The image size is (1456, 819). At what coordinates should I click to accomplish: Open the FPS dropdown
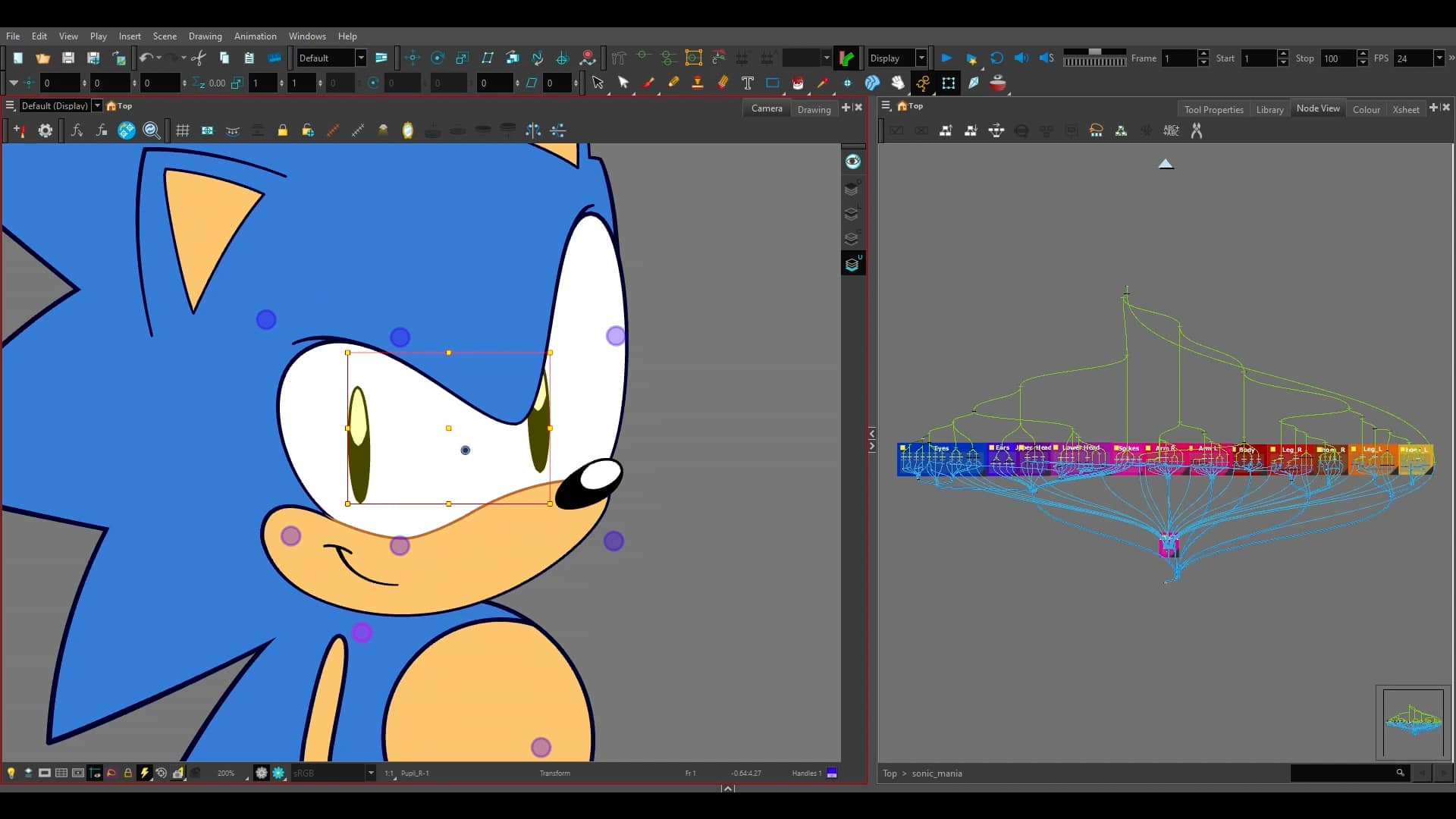(x=1438, y=58)
